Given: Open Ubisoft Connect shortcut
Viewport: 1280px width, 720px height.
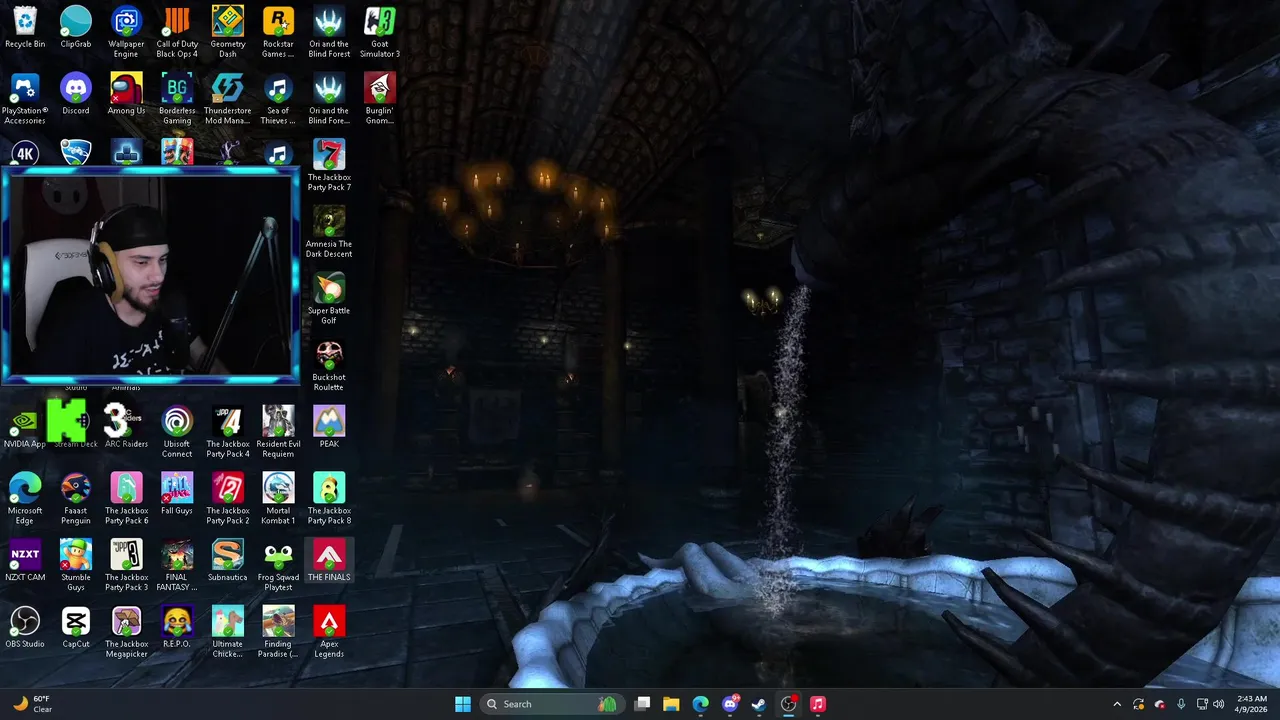Looking at the screenshot, I should (177, 432).
